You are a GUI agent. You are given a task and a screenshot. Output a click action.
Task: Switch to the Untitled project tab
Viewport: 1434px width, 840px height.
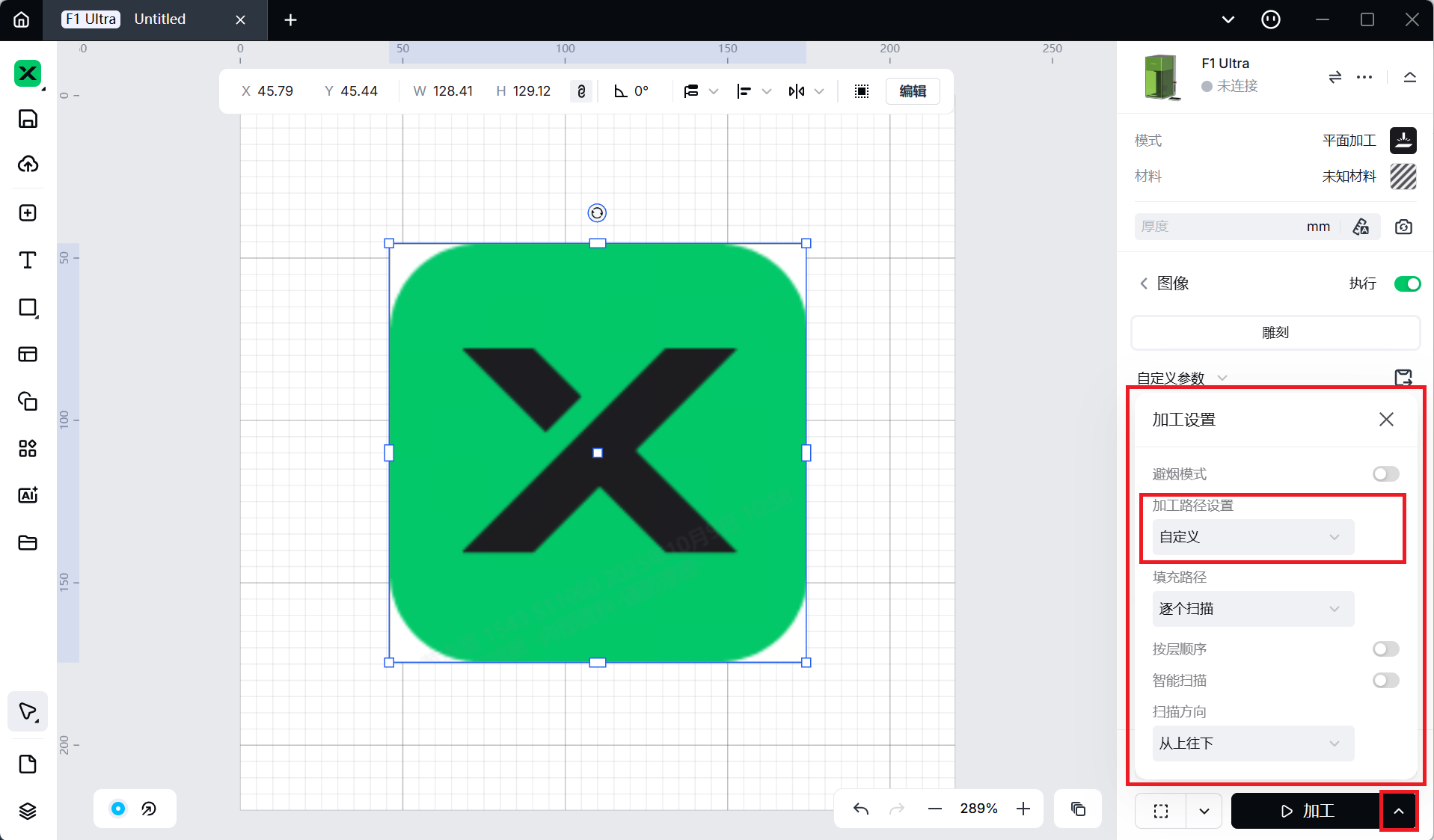click(159, 19)
